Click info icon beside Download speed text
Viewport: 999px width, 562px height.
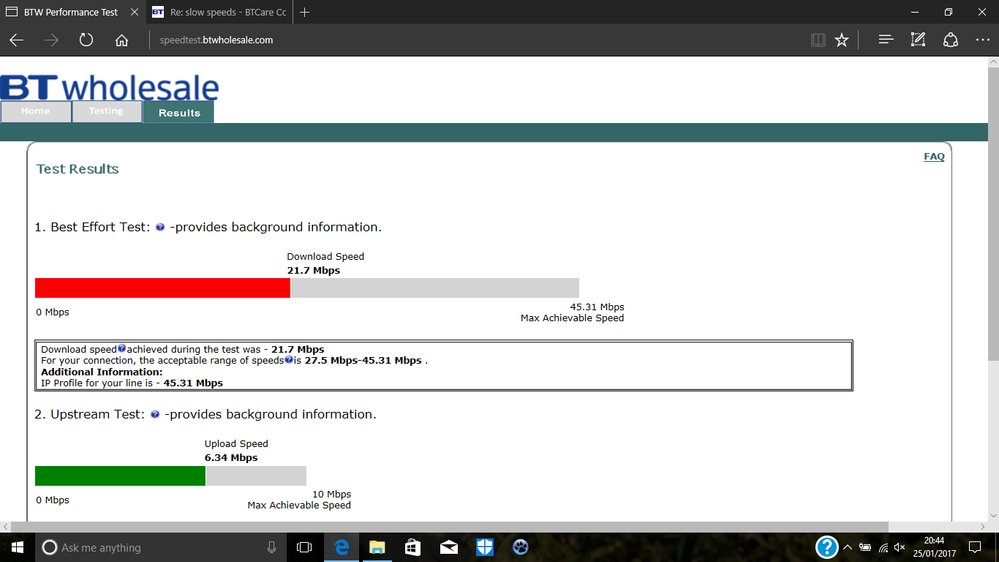[x=122, y=349]
